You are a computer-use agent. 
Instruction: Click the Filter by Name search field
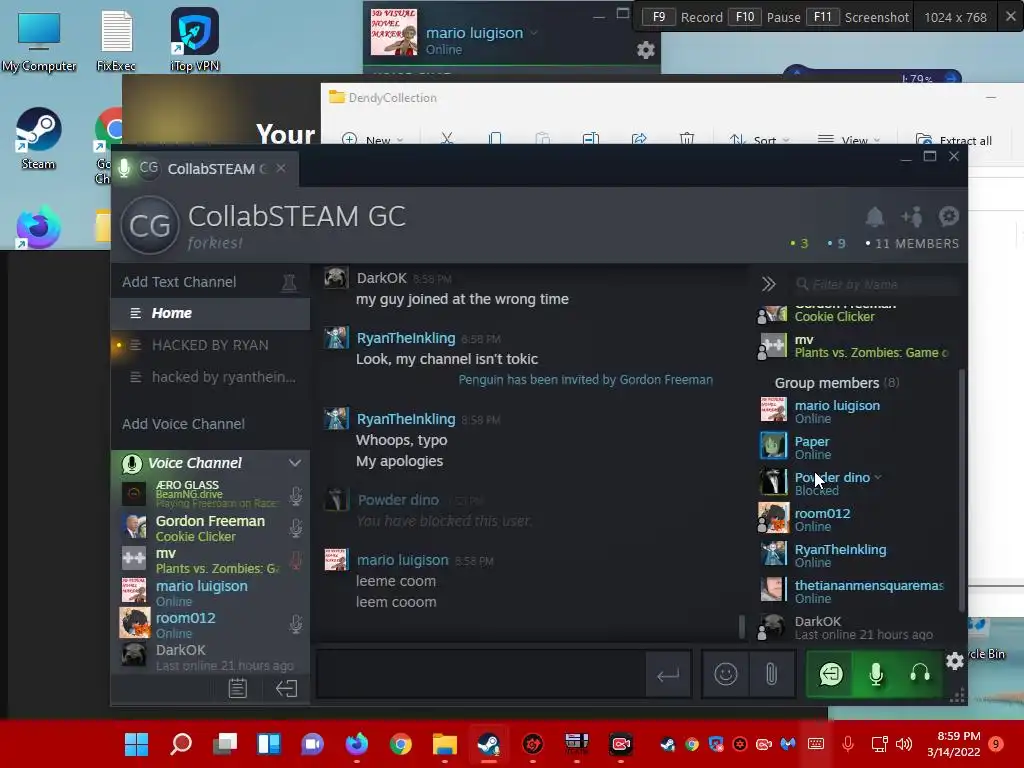point(874,284)
